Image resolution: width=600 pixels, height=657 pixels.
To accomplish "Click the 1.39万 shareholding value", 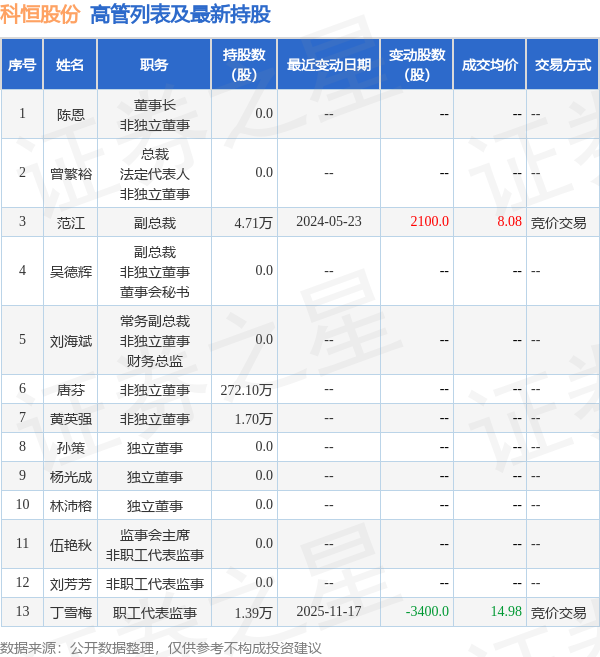I will tap(253, 613).
